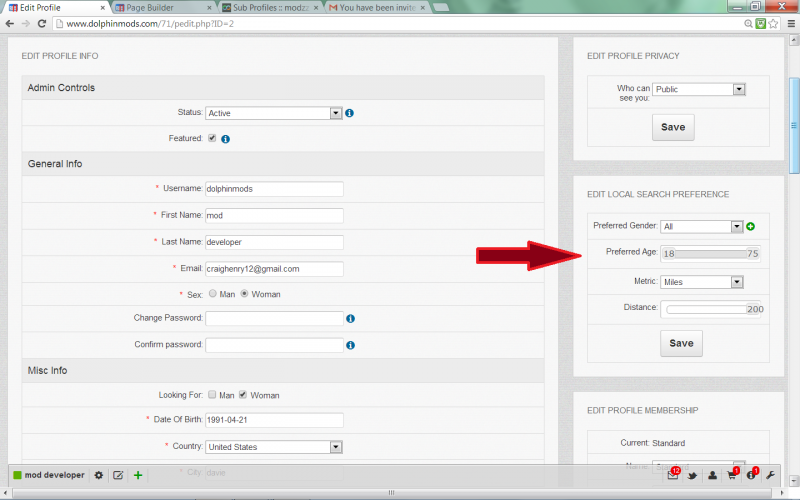This screenshot has width=800, height=500.
Task: Open the Who can see you dropdown
Action: pos(699,89)
